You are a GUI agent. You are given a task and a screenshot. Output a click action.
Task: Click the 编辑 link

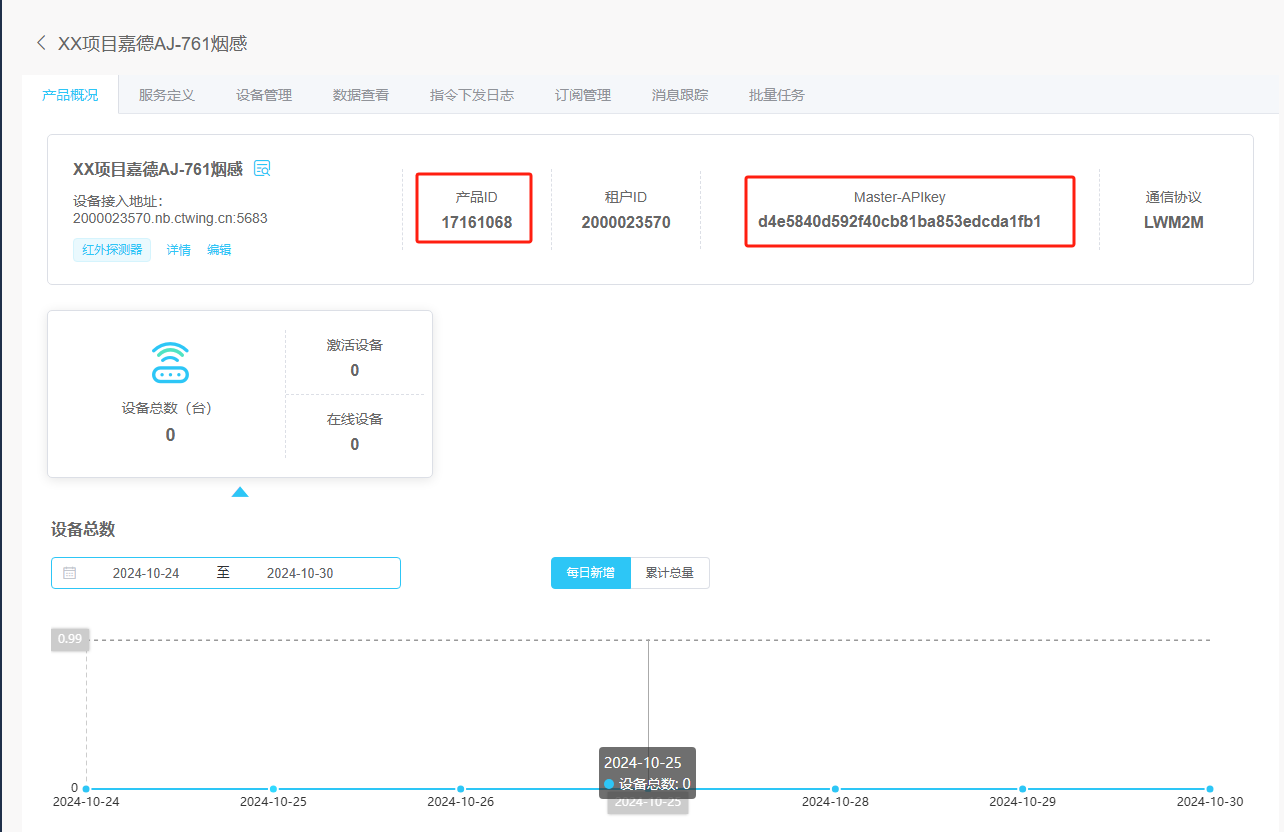[219, 250]
